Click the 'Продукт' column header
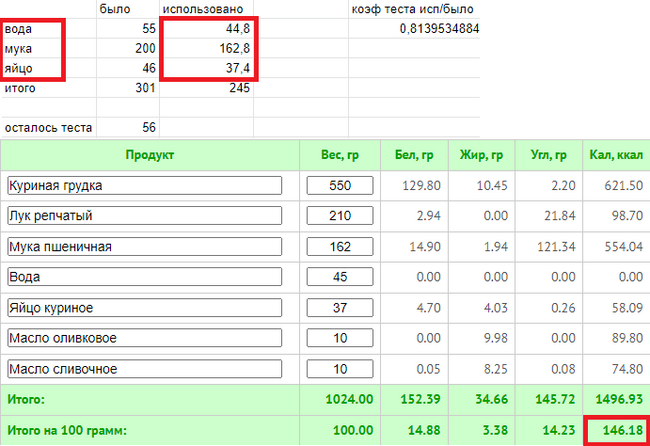This screenshot has width=650, height=446. click(150, 155)
